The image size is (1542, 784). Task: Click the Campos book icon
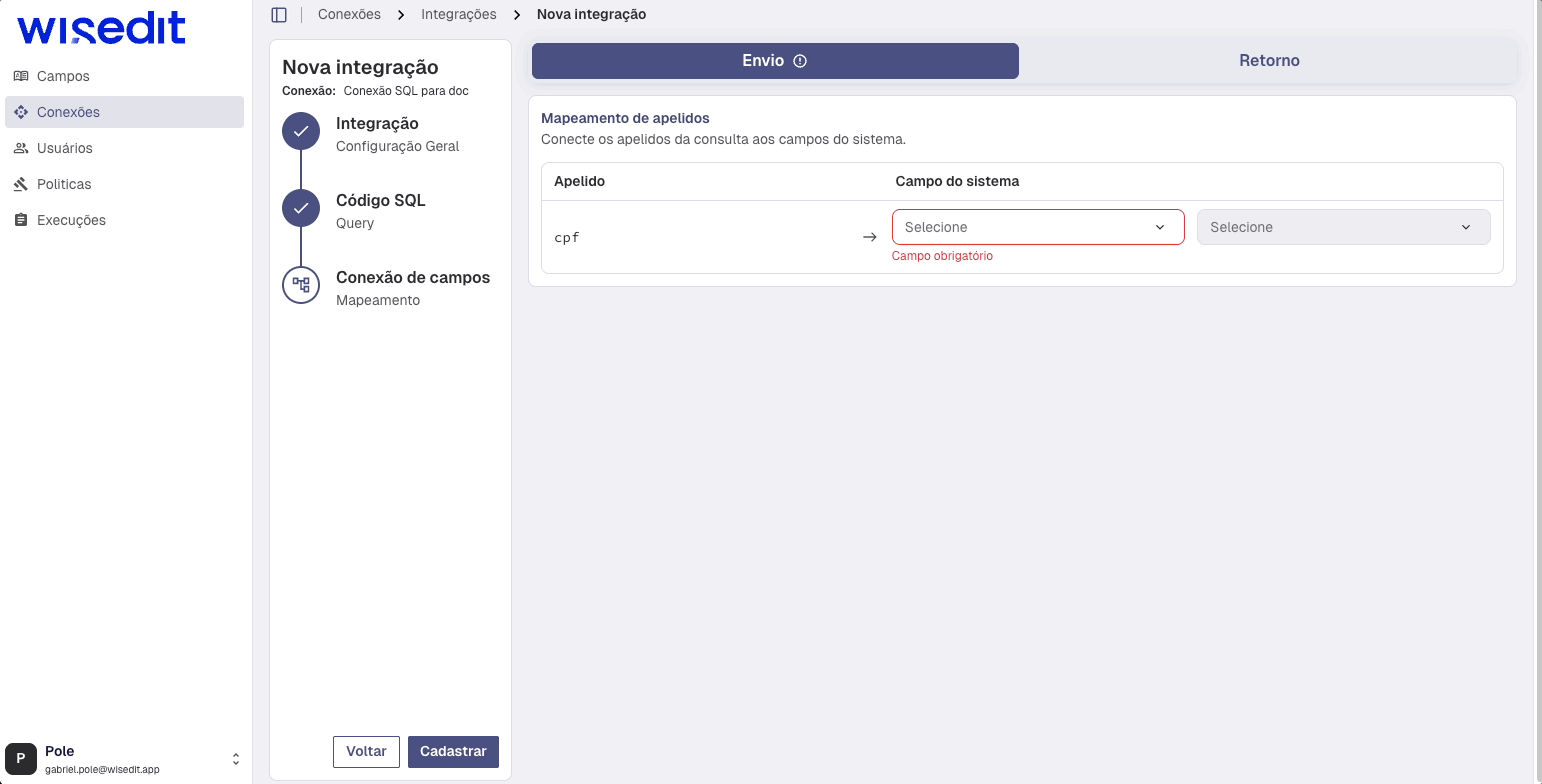(x=21, y=76)
